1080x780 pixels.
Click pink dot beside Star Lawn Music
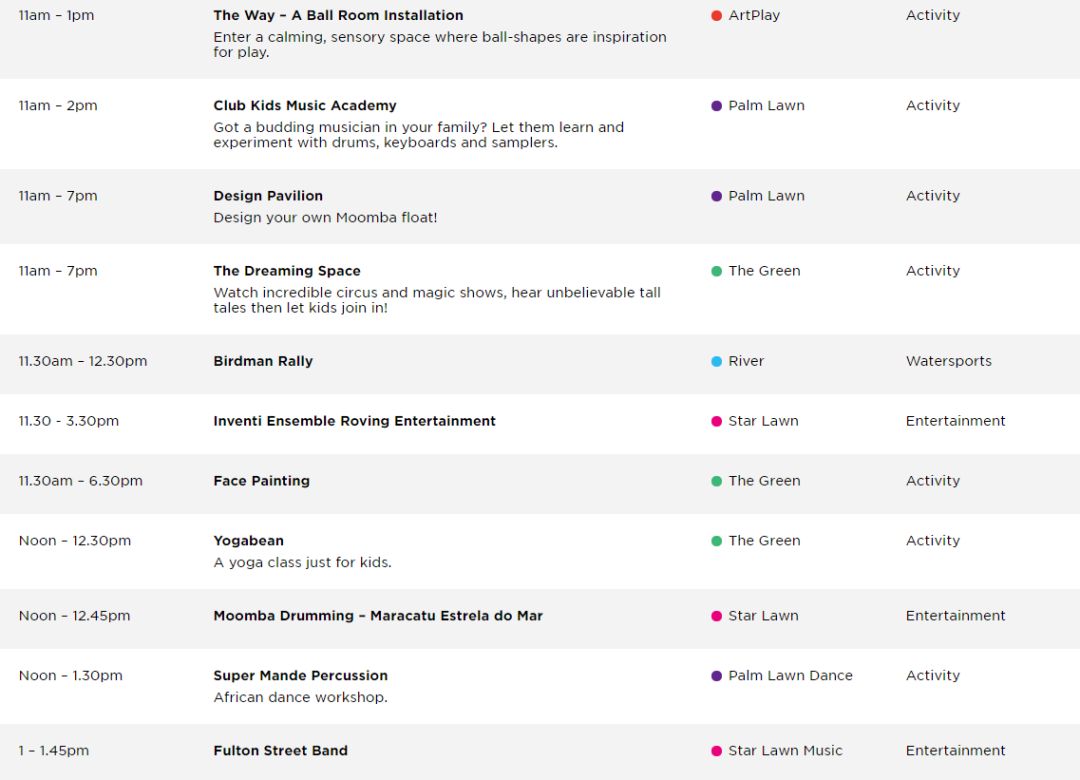(x=716, y=751)
